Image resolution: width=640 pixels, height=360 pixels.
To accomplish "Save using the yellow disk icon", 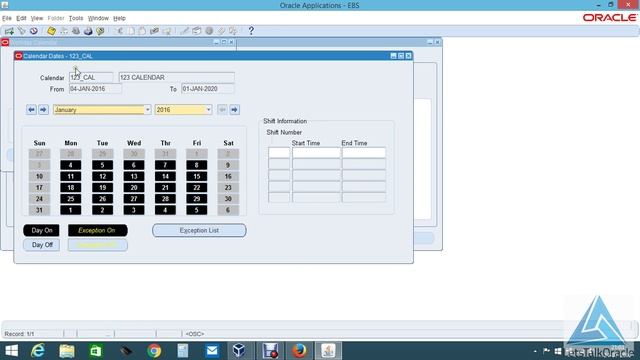I will [x=51, y=31].
